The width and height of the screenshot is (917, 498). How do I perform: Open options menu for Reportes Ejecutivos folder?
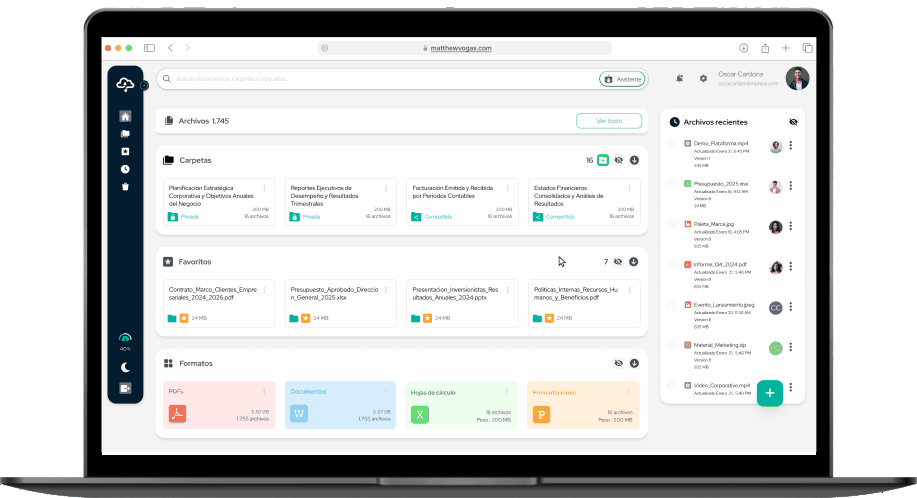386,188
